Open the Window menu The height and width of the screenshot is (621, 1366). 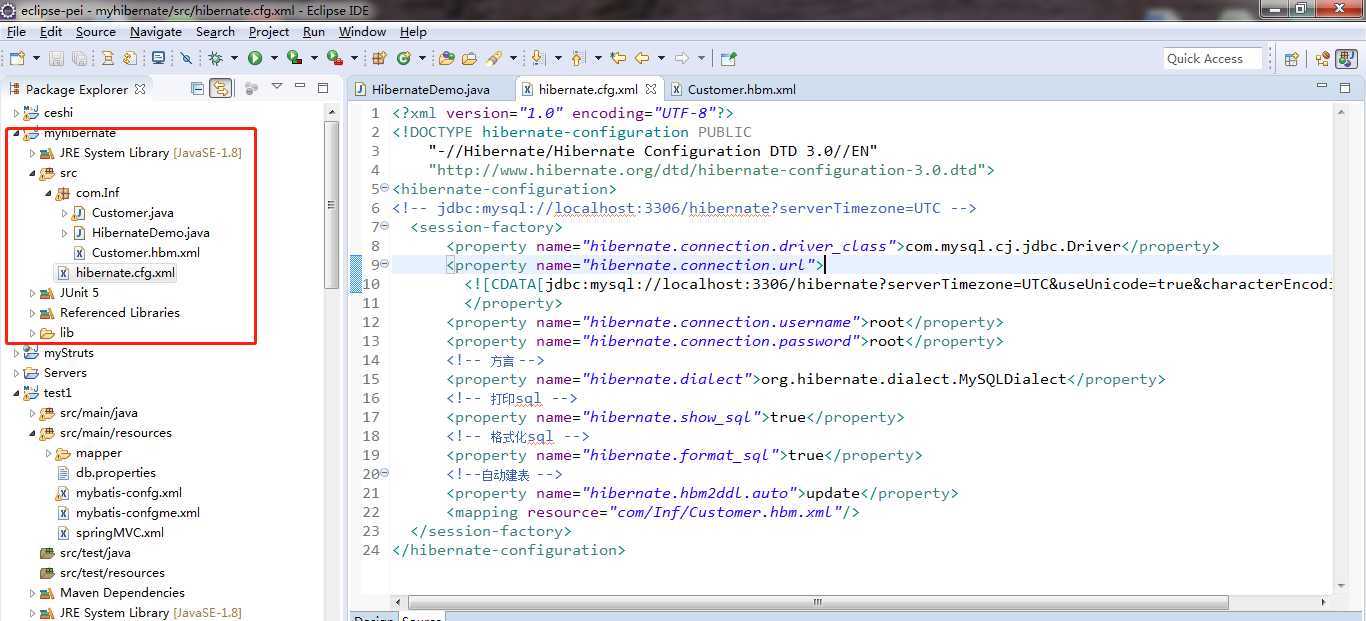(362, 31)
